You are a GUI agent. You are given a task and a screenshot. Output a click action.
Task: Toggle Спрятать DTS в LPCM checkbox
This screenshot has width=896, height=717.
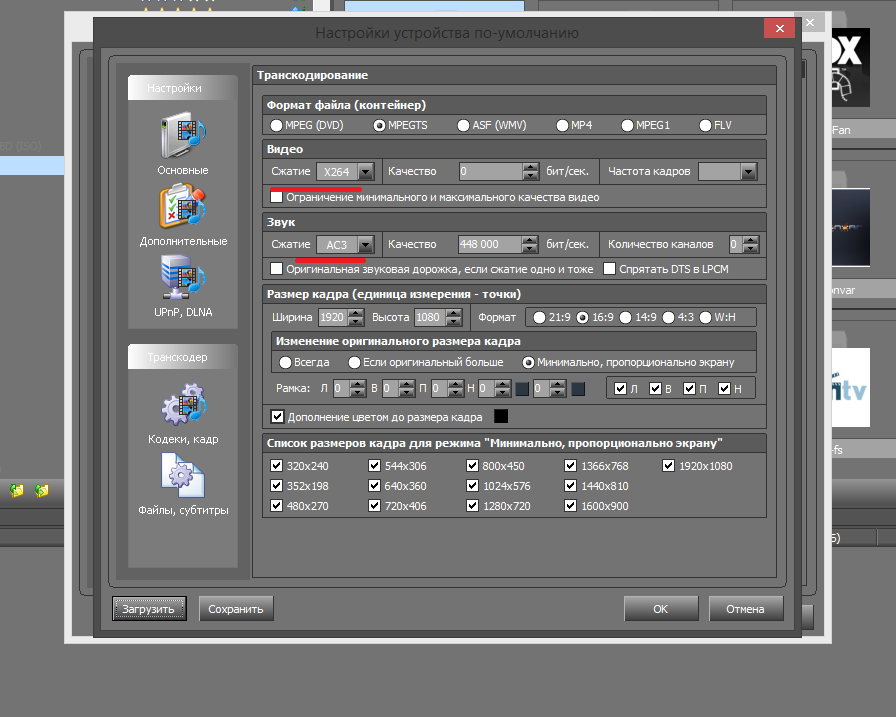coord(609,269)
